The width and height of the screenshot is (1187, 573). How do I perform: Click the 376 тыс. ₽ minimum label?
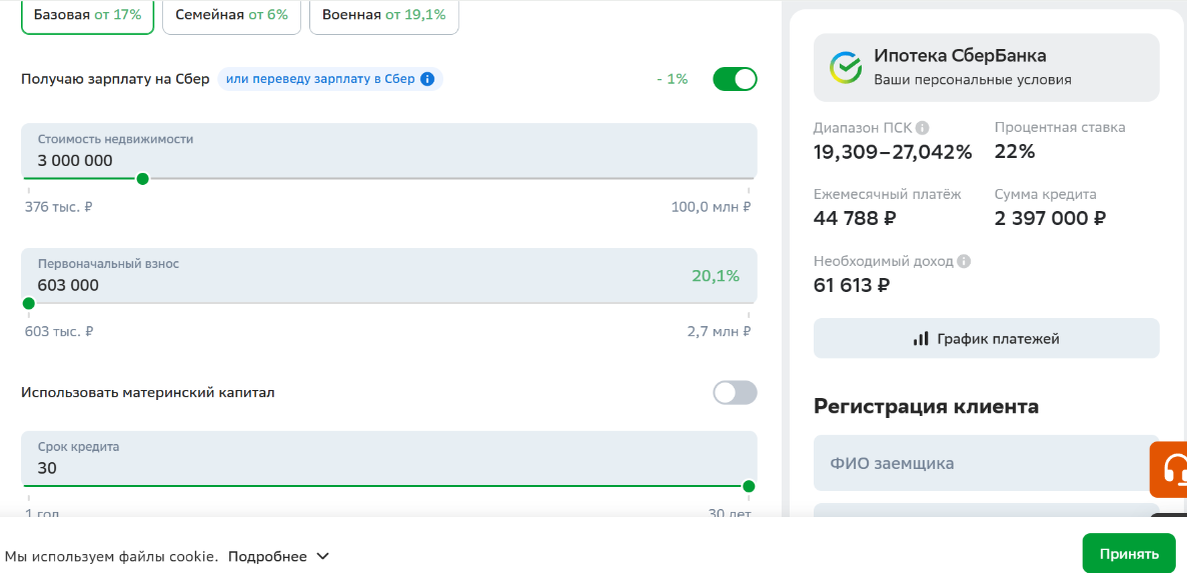pos(59,207)
